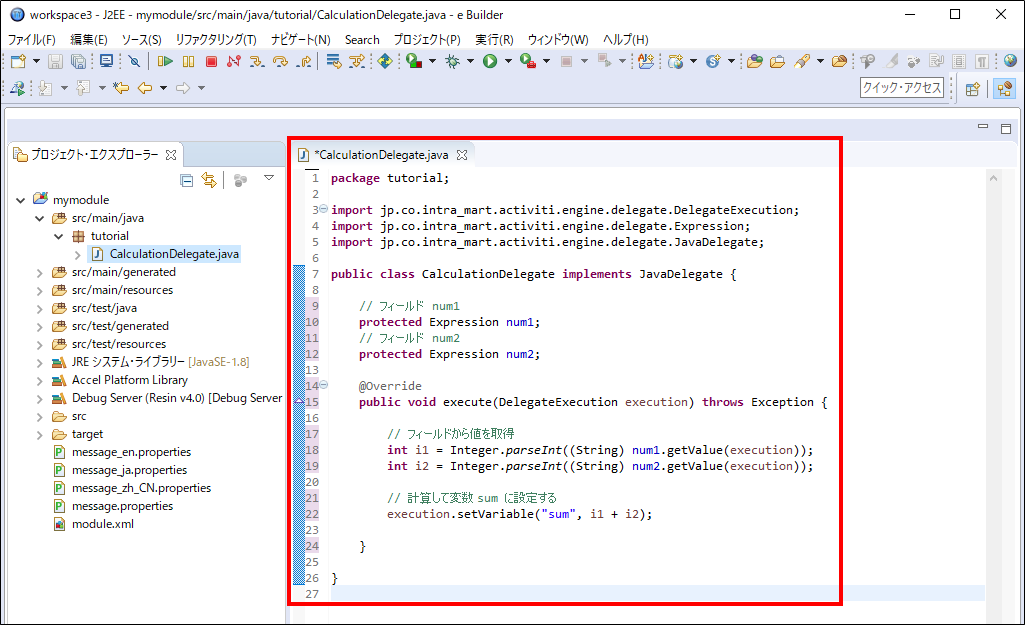
Task: Click the Save floppy disk icon
Action: (55, 62)
